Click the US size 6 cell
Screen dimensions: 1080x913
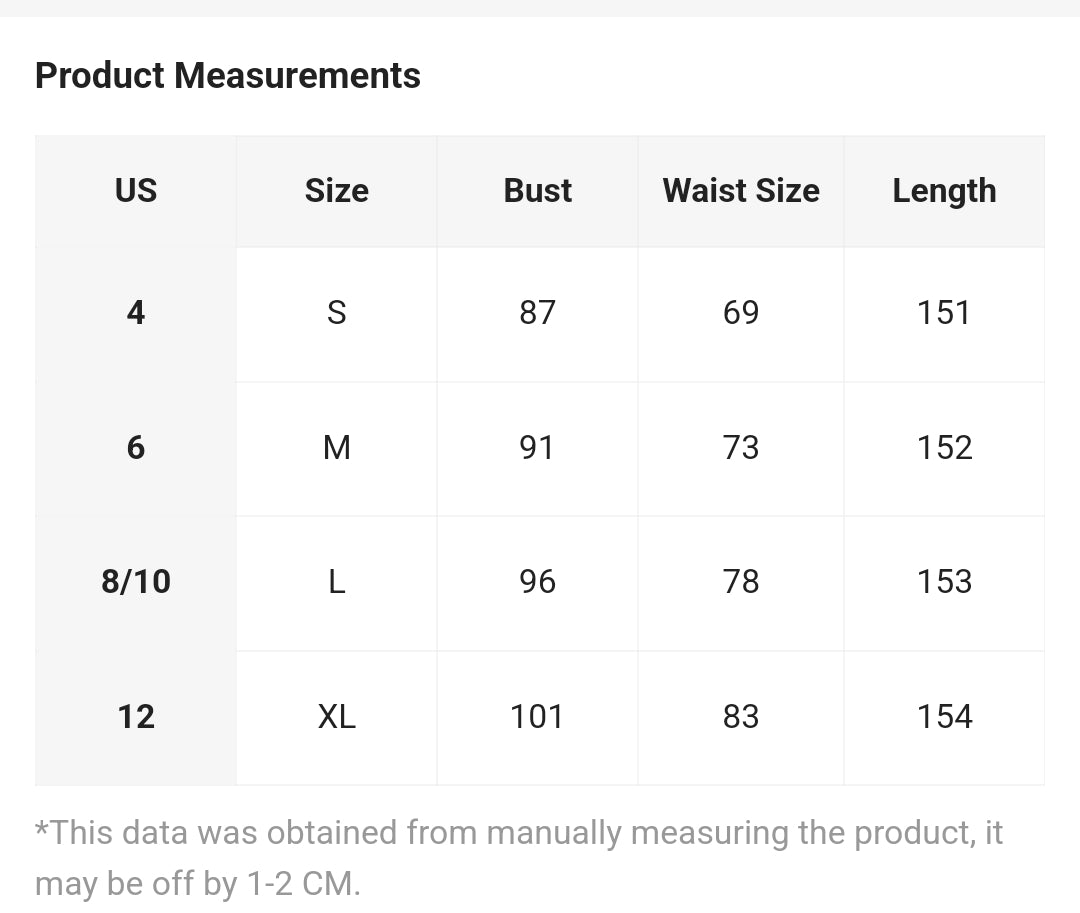click(x=136, y=448)
